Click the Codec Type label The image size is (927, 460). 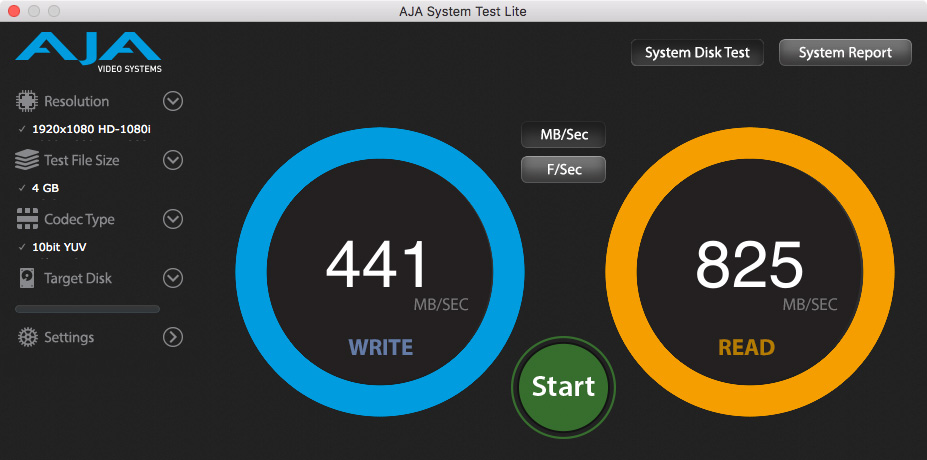pyautogui.click(x=79, y=219)
